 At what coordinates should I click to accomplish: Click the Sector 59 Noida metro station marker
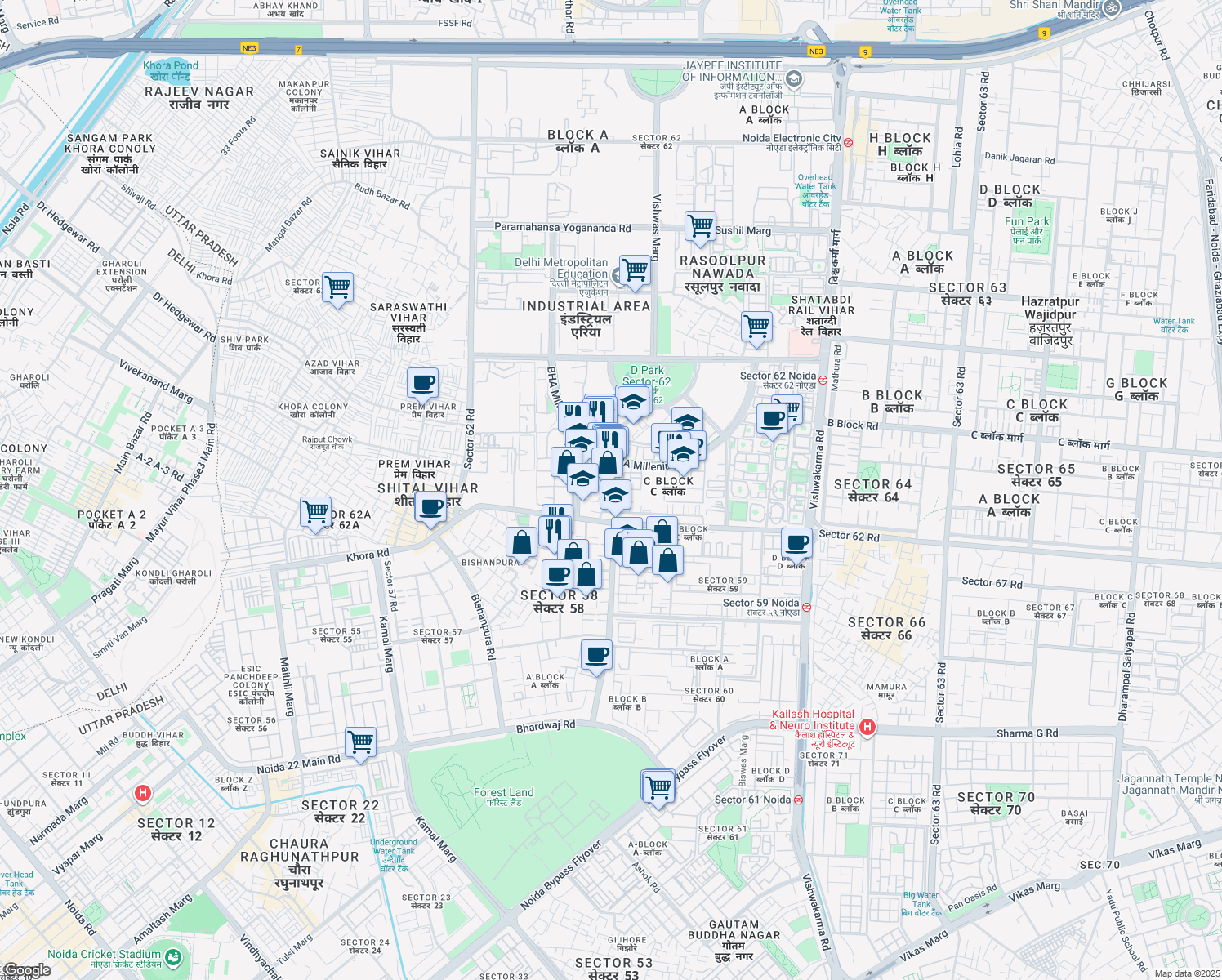[806, 607]
